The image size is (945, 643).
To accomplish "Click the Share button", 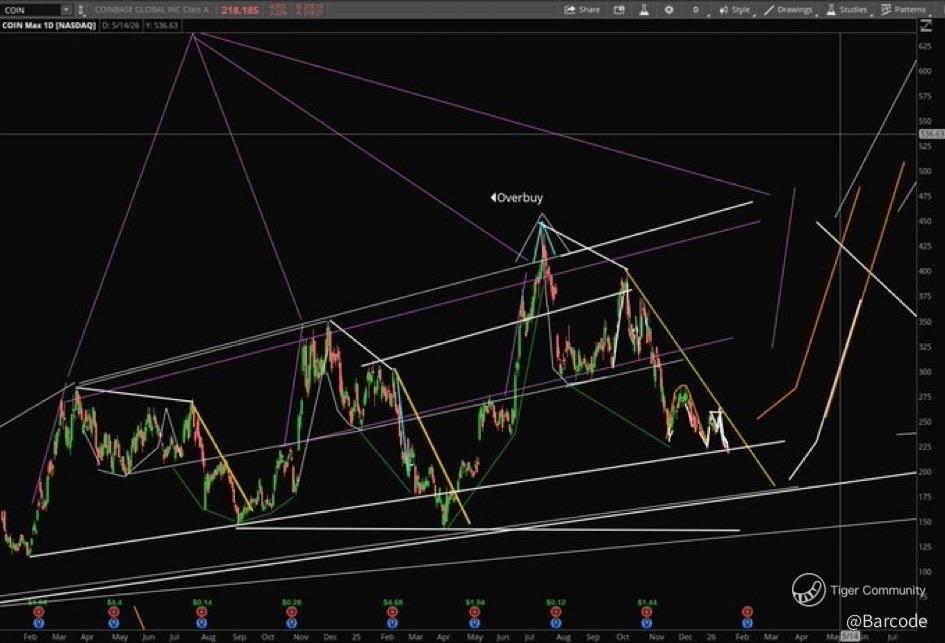I will coord(582,10).
